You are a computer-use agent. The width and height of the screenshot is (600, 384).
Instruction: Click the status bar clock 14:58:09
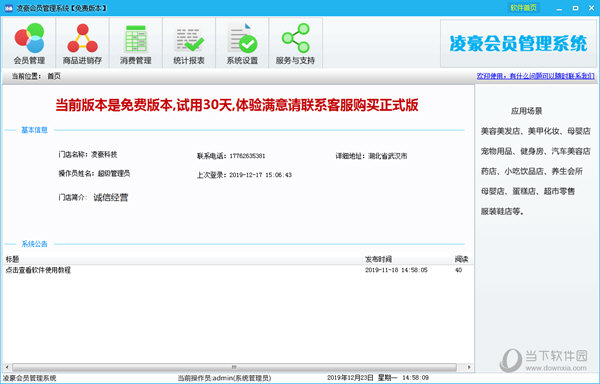tap(416, 378)
